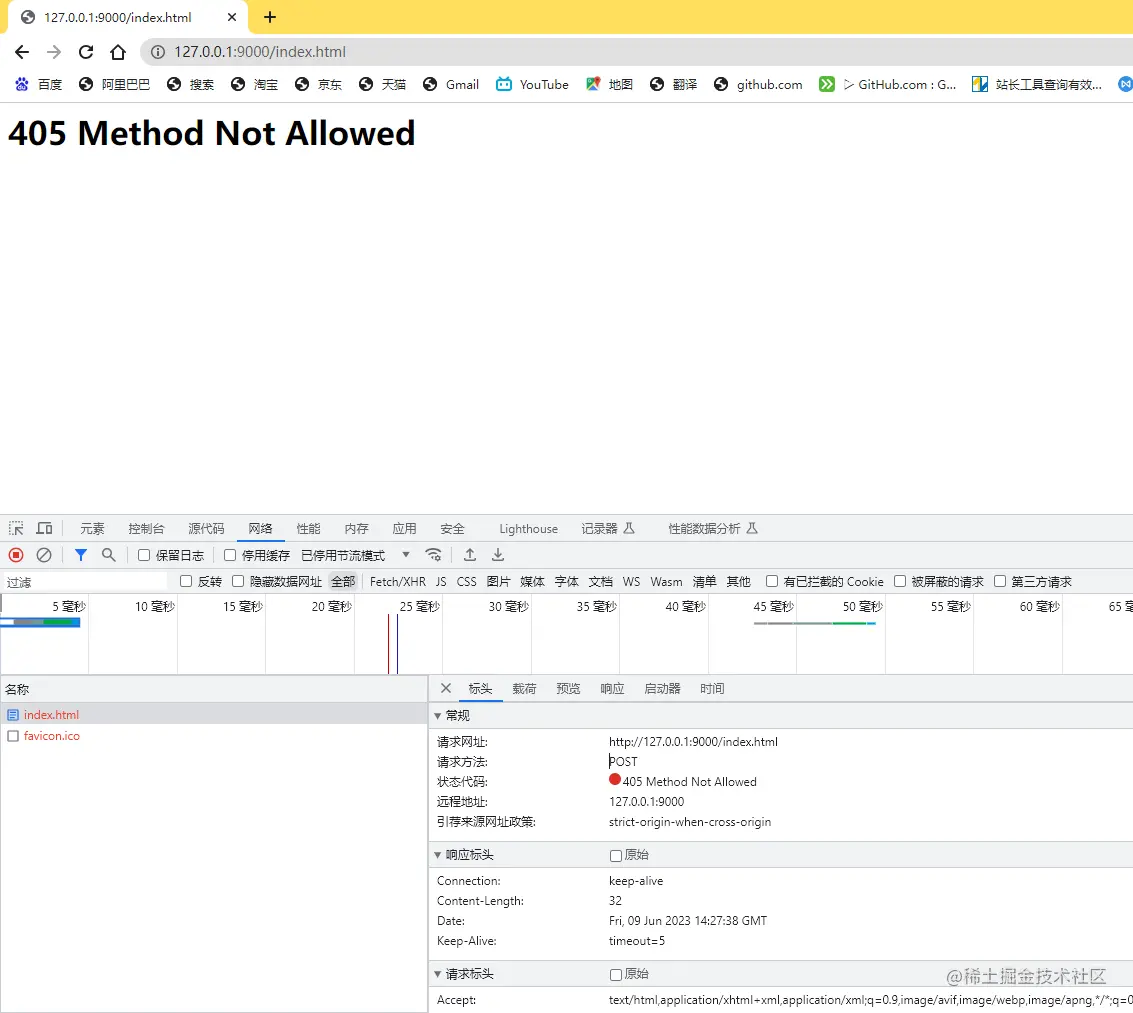Open the 时间 tab in details
The image size is (1133, 1013).
(712, 689)
